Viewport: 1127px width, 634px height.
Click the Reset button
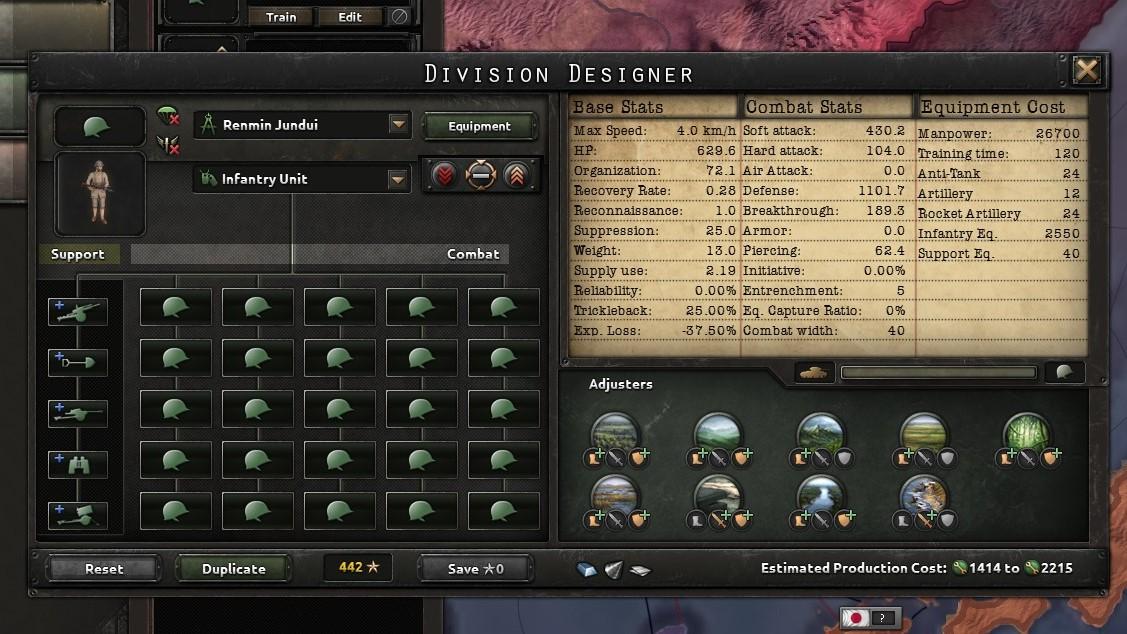tap(101, 567)
